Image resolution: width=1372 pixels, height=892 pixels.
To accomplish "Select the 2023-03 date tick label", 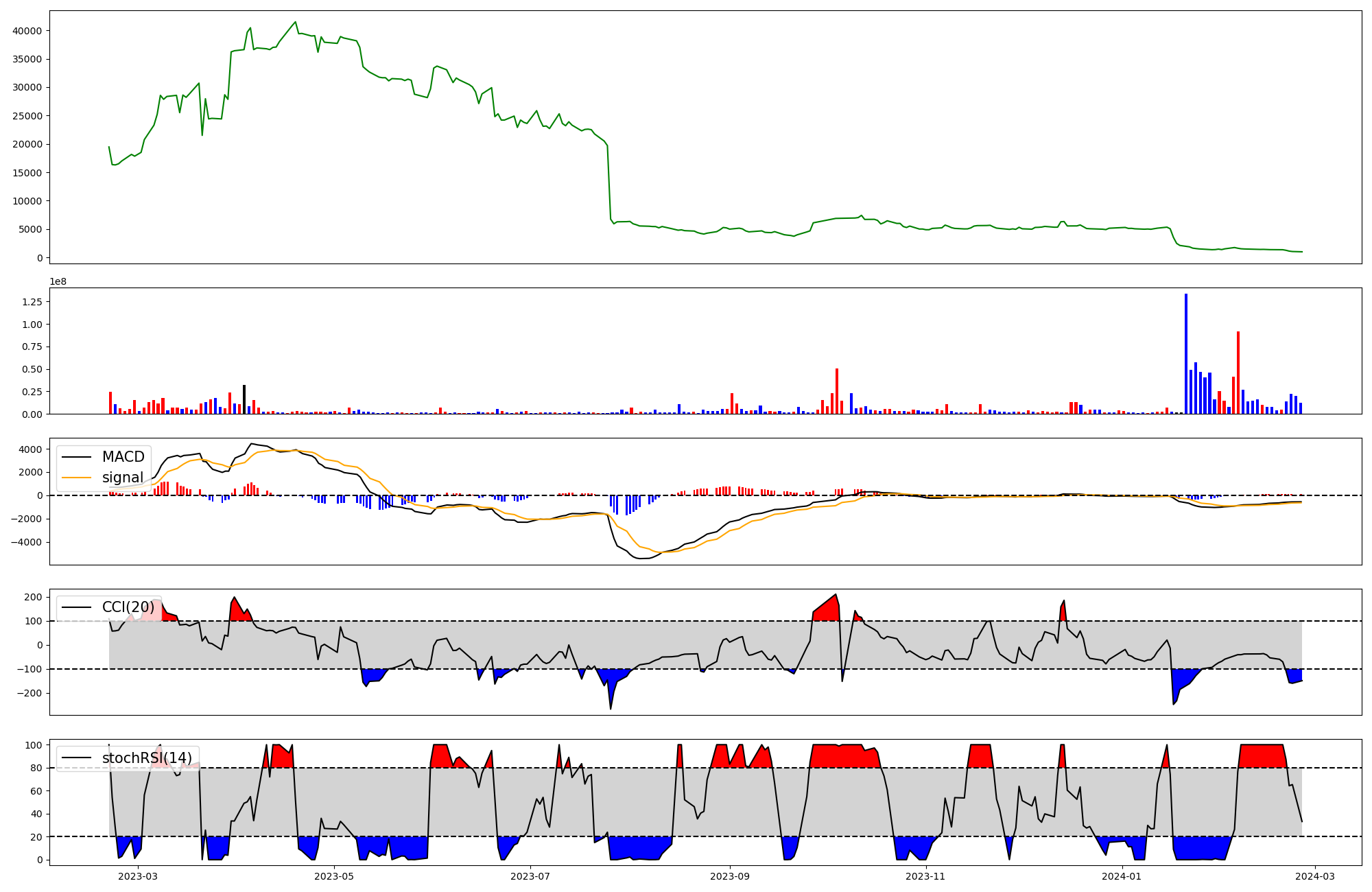I will coord(138,876).
